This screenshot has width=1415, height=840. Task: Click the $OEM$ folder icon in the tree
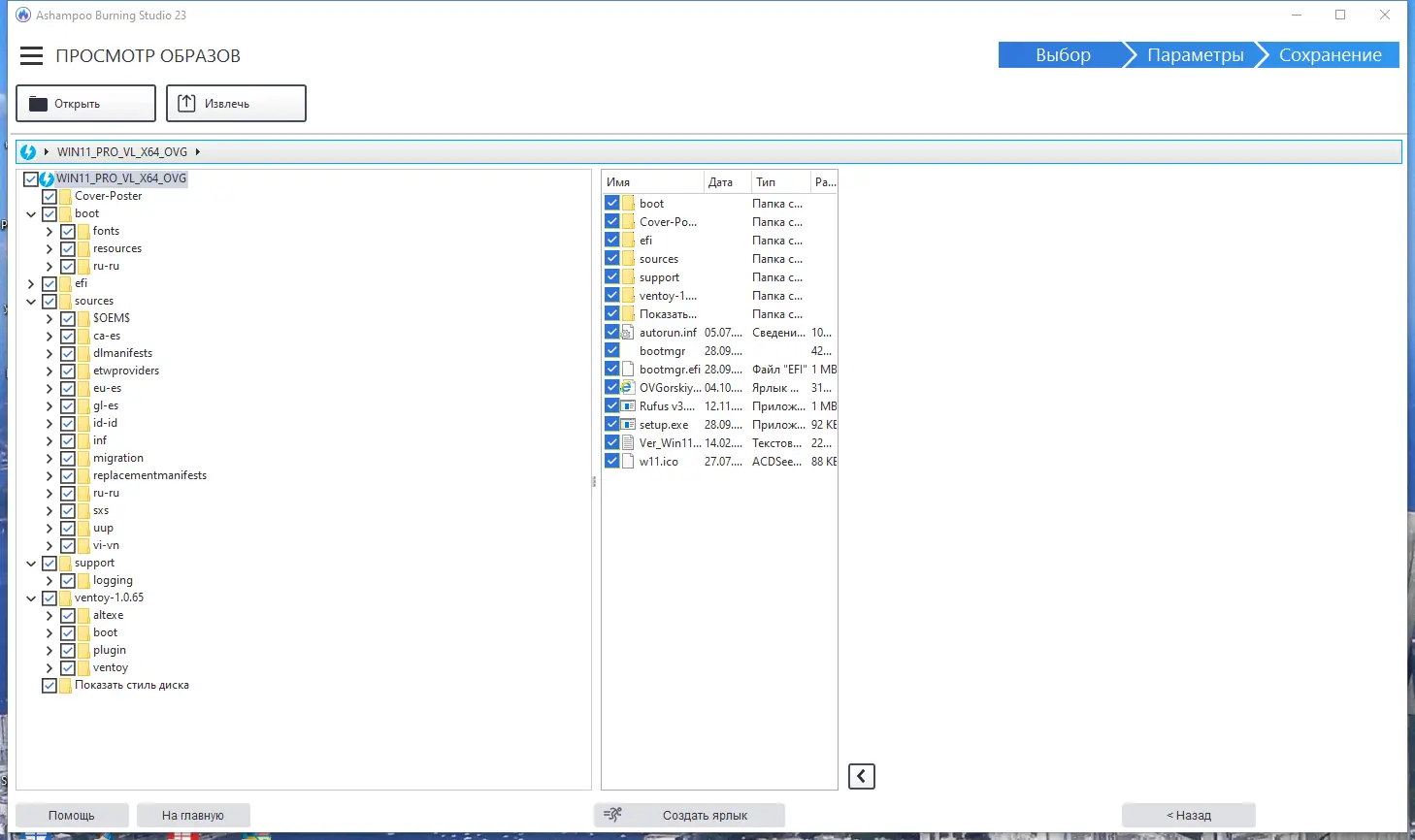tap(83, 318)
